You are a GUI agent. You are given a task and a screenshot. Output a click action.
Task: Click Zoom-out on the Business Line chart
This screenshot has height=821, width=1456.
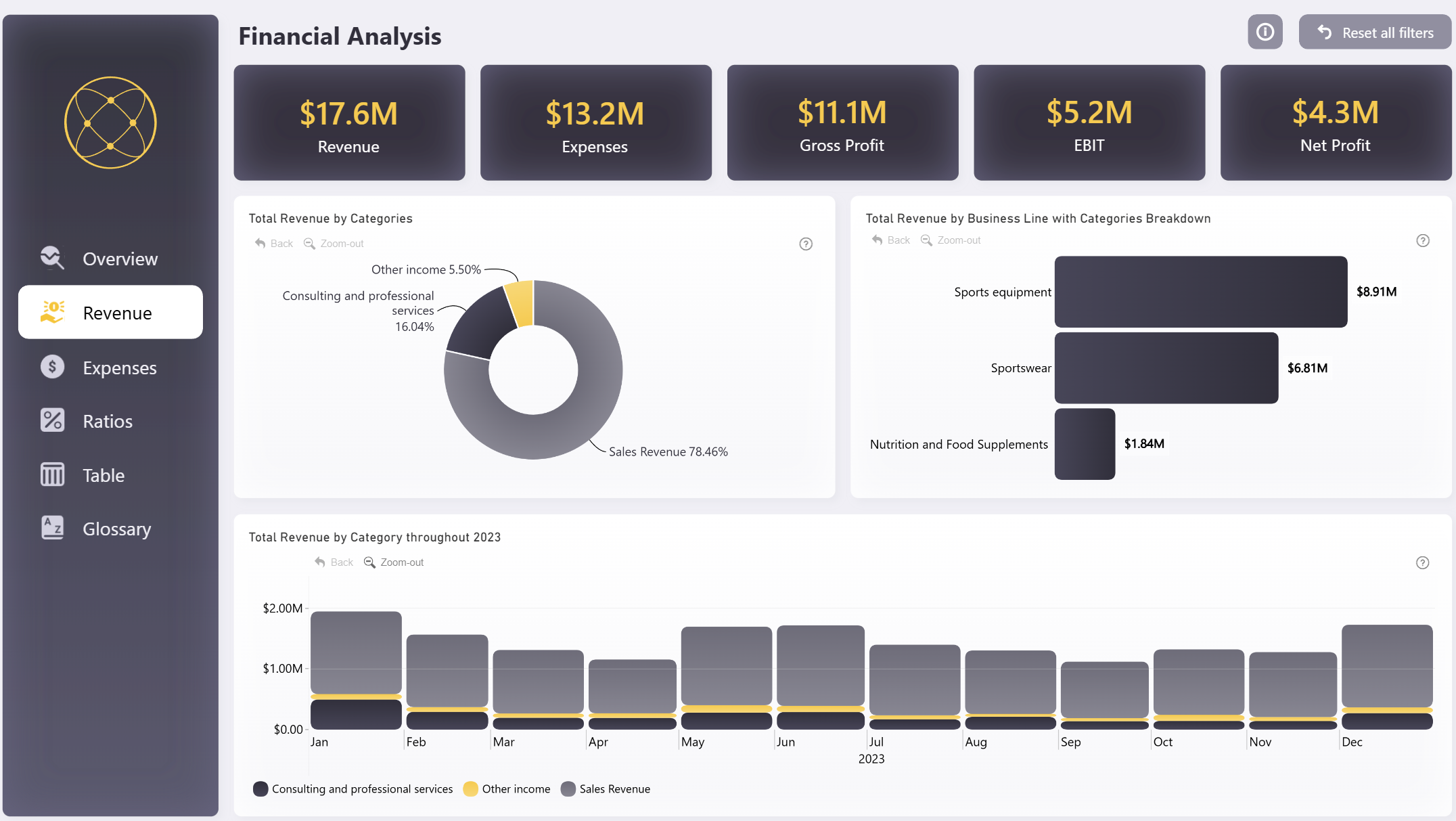click(951, 240)
